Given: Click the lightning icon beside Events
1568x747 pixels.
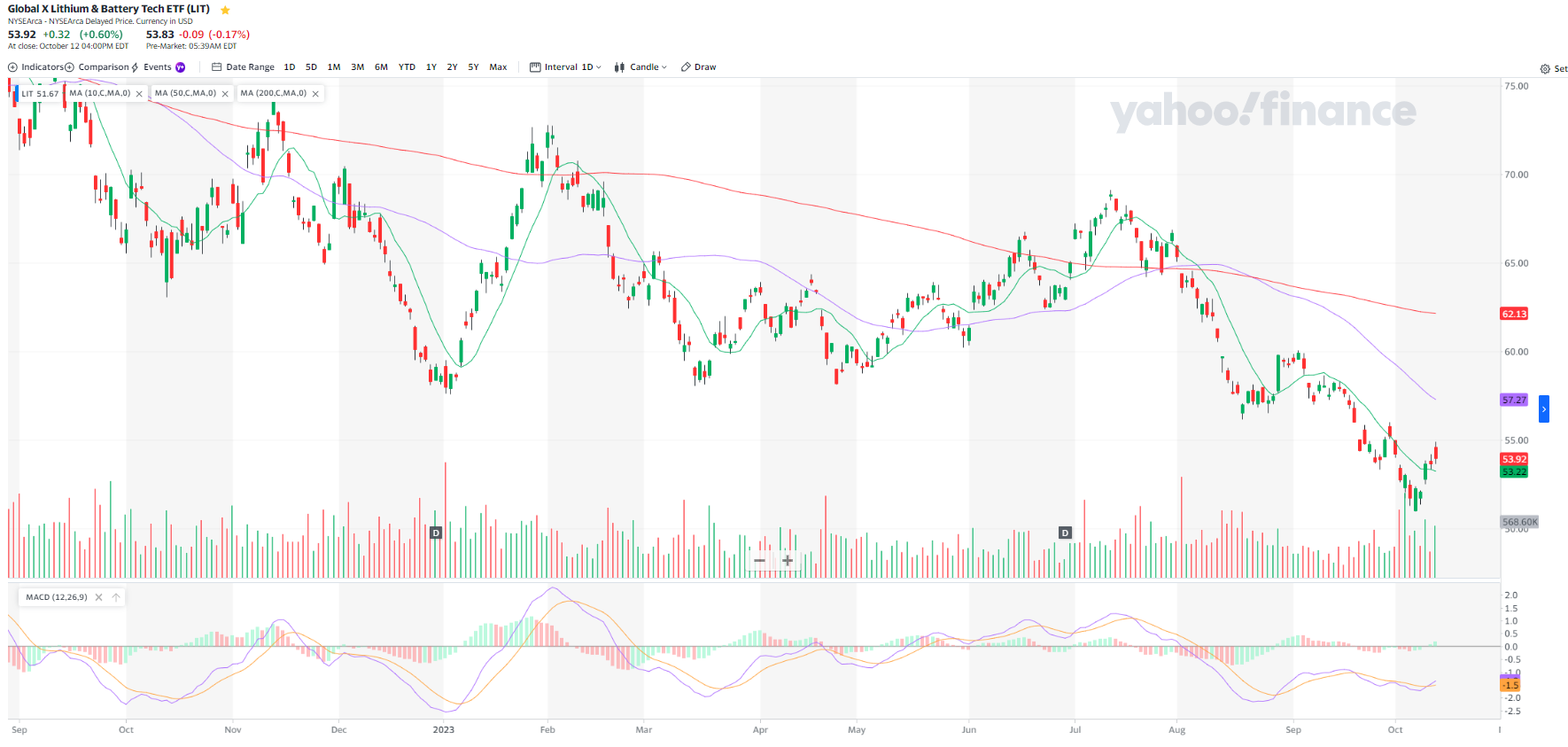Looking at the screenshot, I should tap(136, 67).
